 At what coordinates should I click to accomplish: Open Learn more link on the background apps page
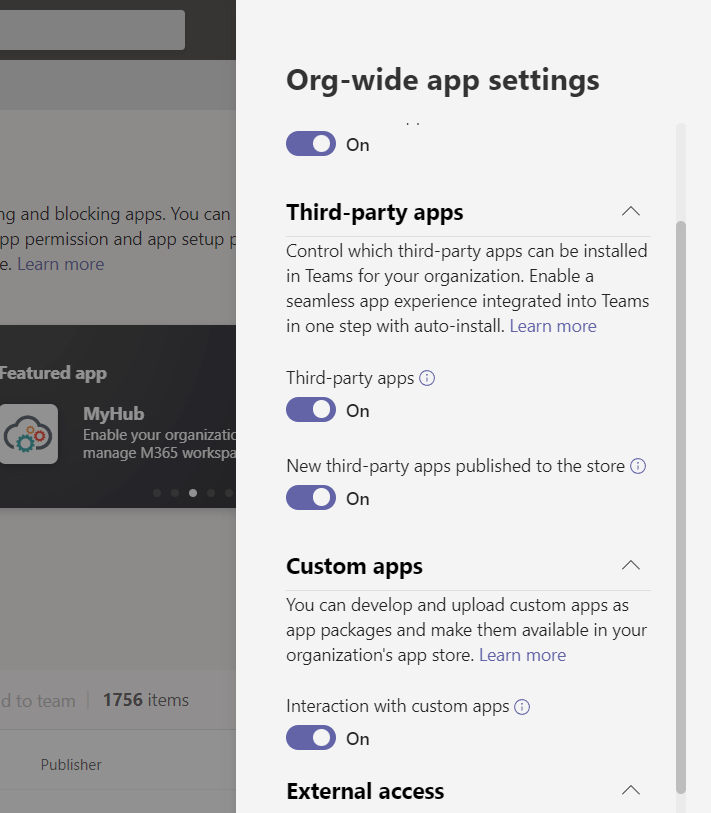(x=61, y=264)
